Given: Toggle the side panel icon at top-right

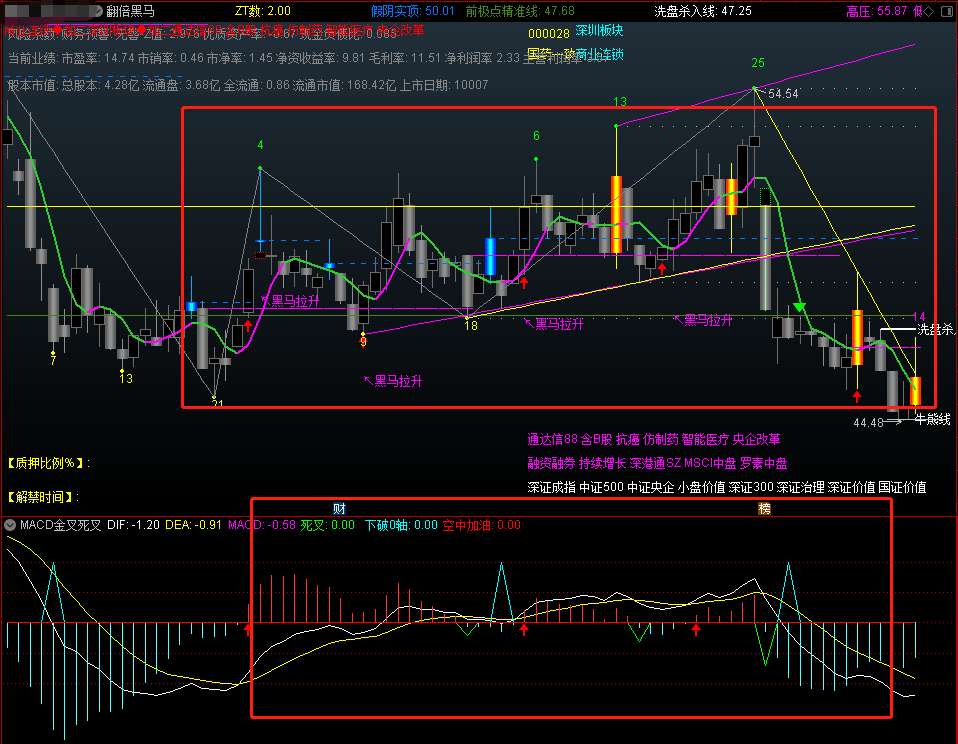Looking at the screenshot, I should coord(947,11).
